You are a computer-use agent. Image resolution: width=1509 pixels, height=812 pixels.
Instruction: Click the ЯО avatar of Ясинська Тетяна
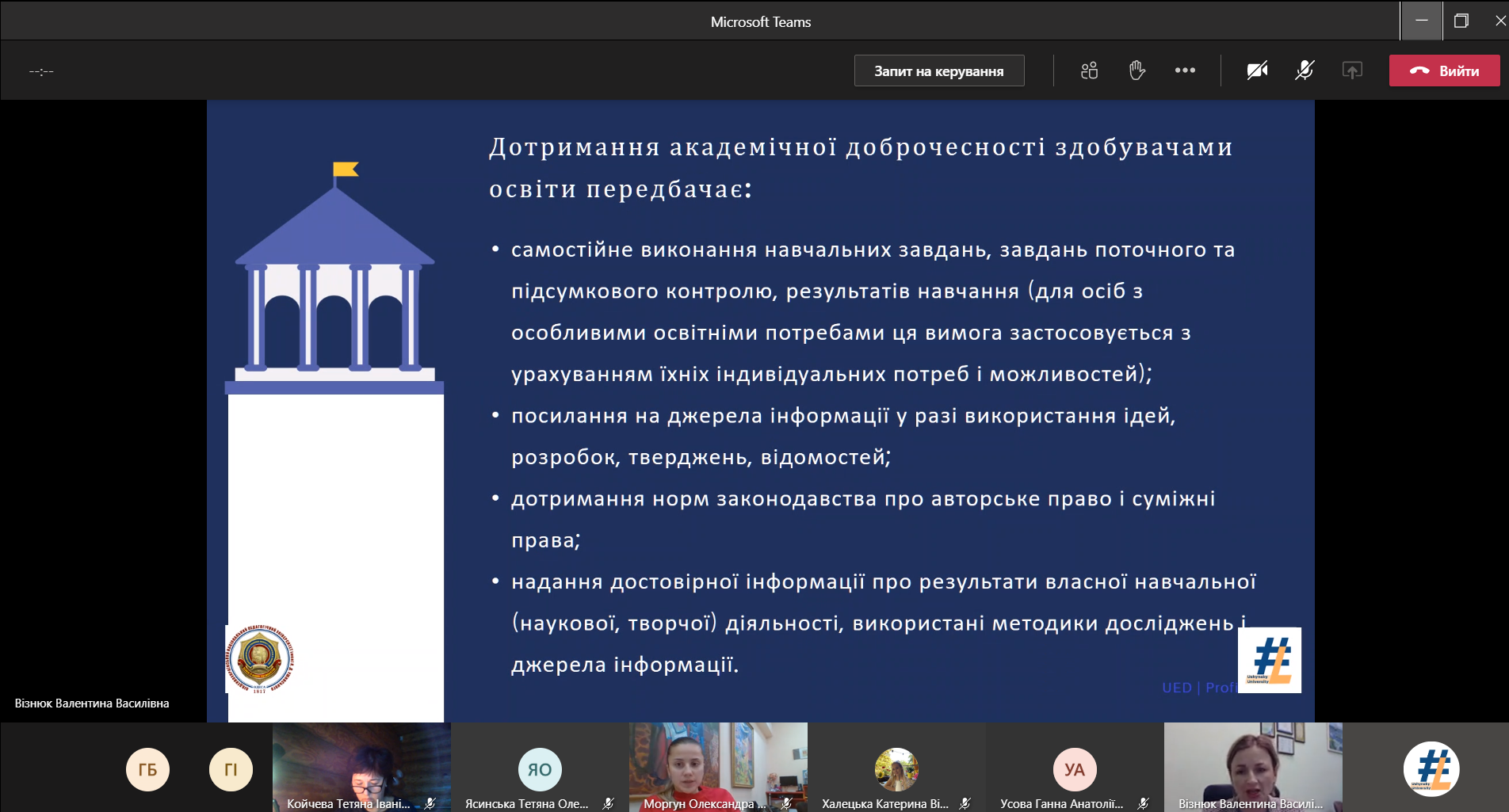[x=540, y=769]
